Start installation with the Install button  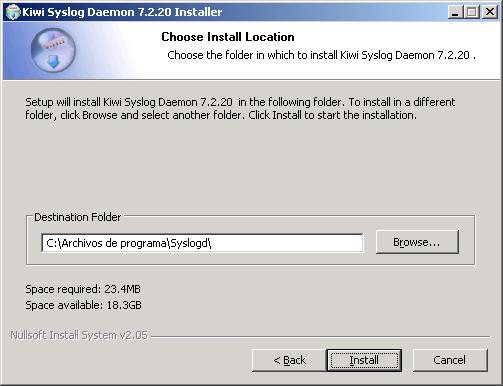click(x=364, y=360)
